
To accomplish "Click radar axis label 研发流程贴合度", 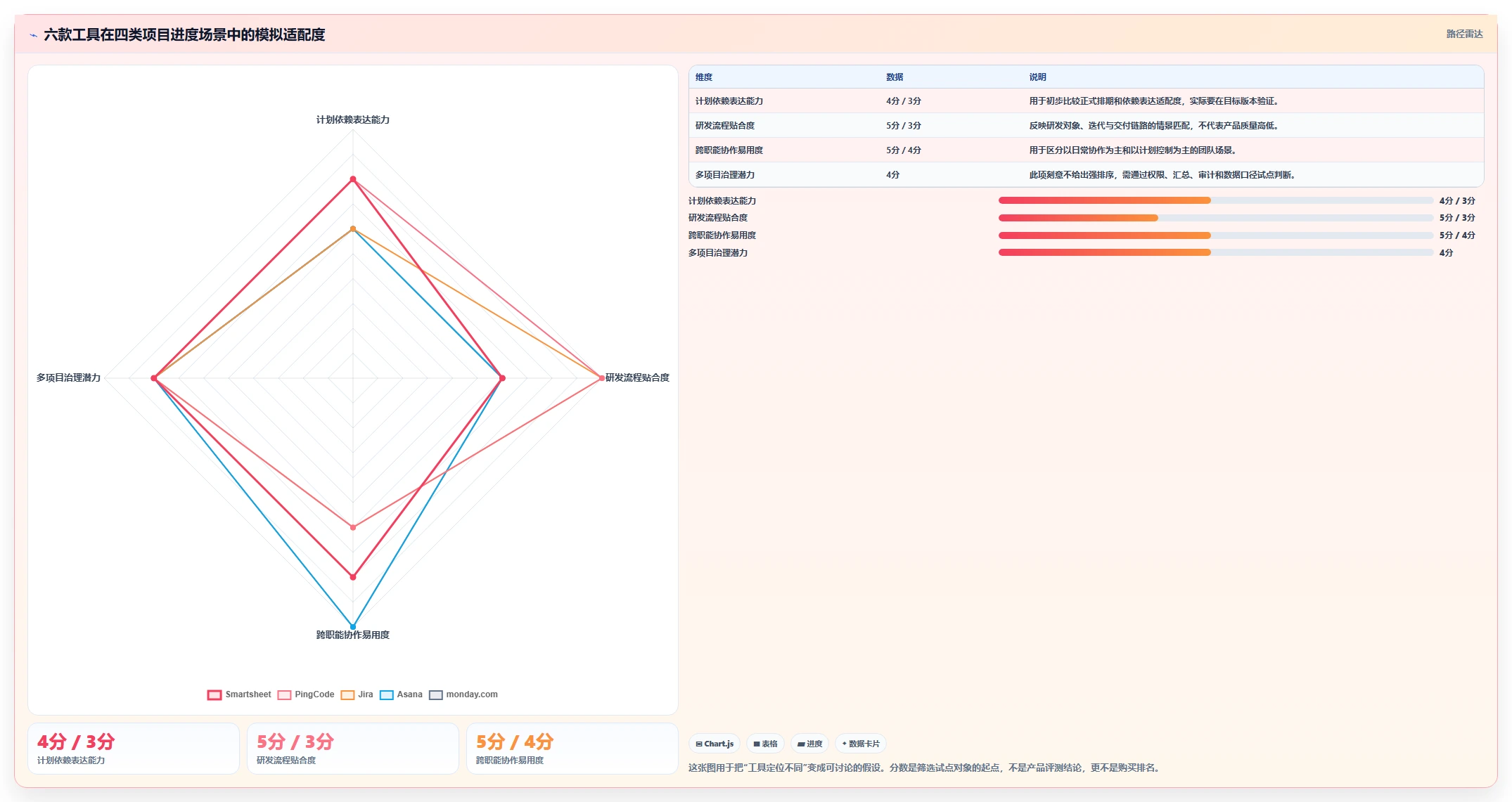I will click(x=637, y=377).
